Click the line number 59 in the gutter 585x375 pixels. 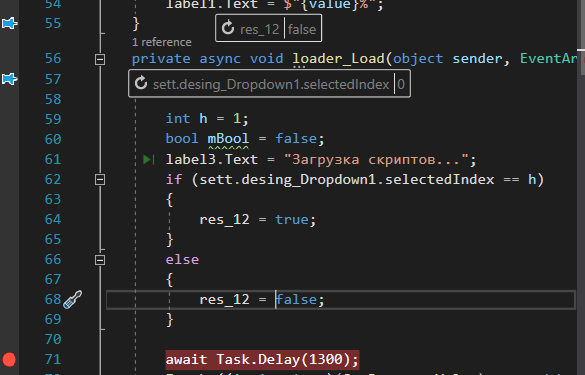click(53, 119)
